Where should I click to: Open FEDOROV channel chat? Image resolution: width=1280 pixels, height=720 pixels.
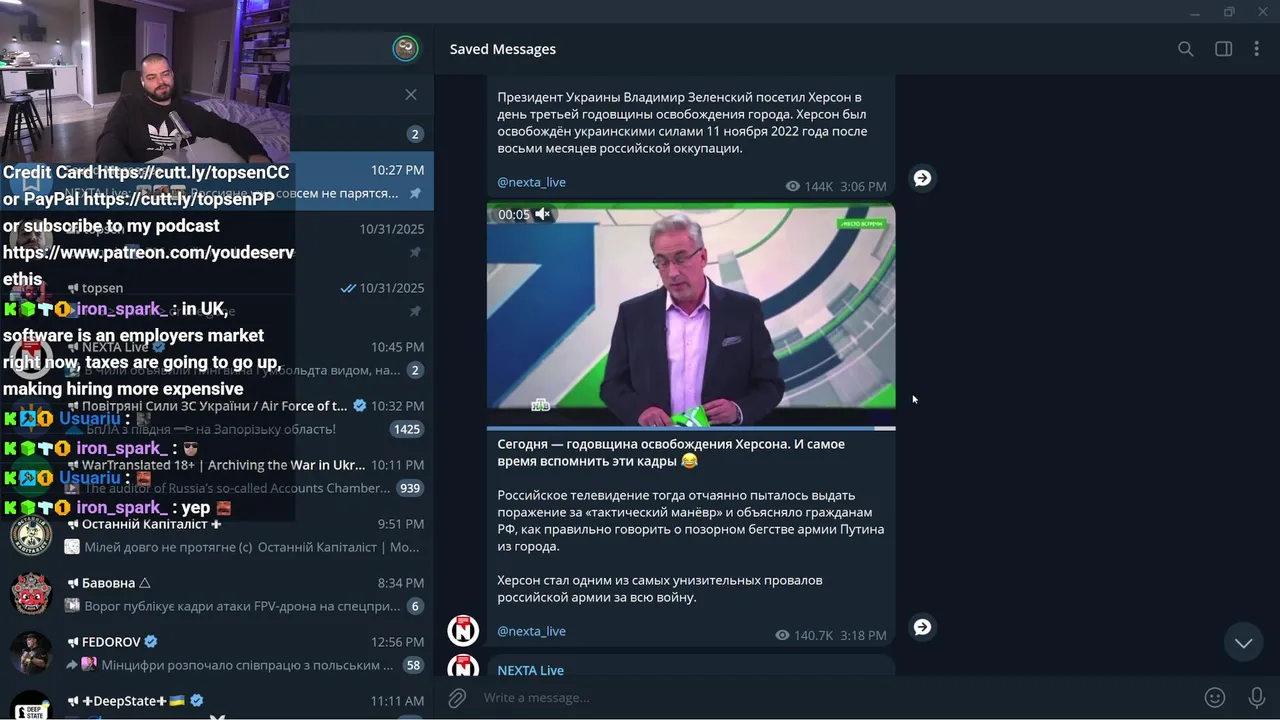[217, 653]
